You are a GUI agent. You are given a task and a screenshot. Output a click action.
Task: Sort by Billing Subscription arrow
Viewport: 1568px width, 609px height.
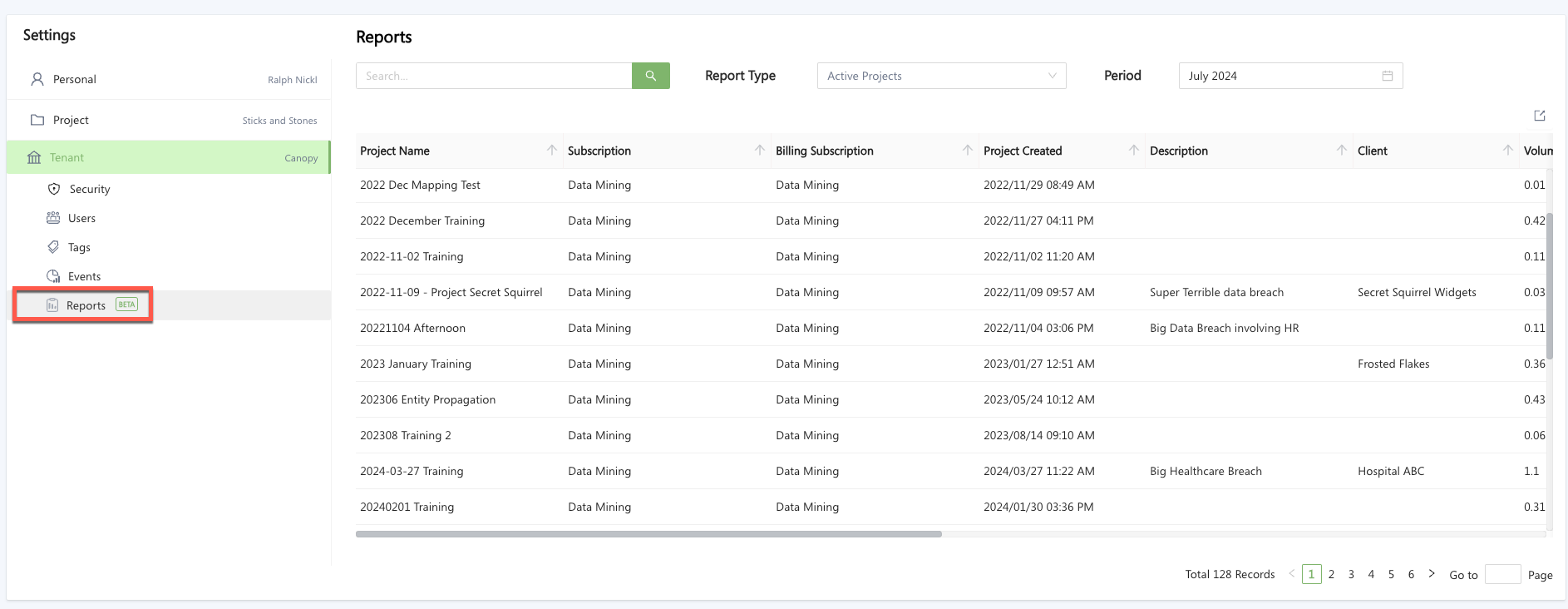click(x=968, y=150)
